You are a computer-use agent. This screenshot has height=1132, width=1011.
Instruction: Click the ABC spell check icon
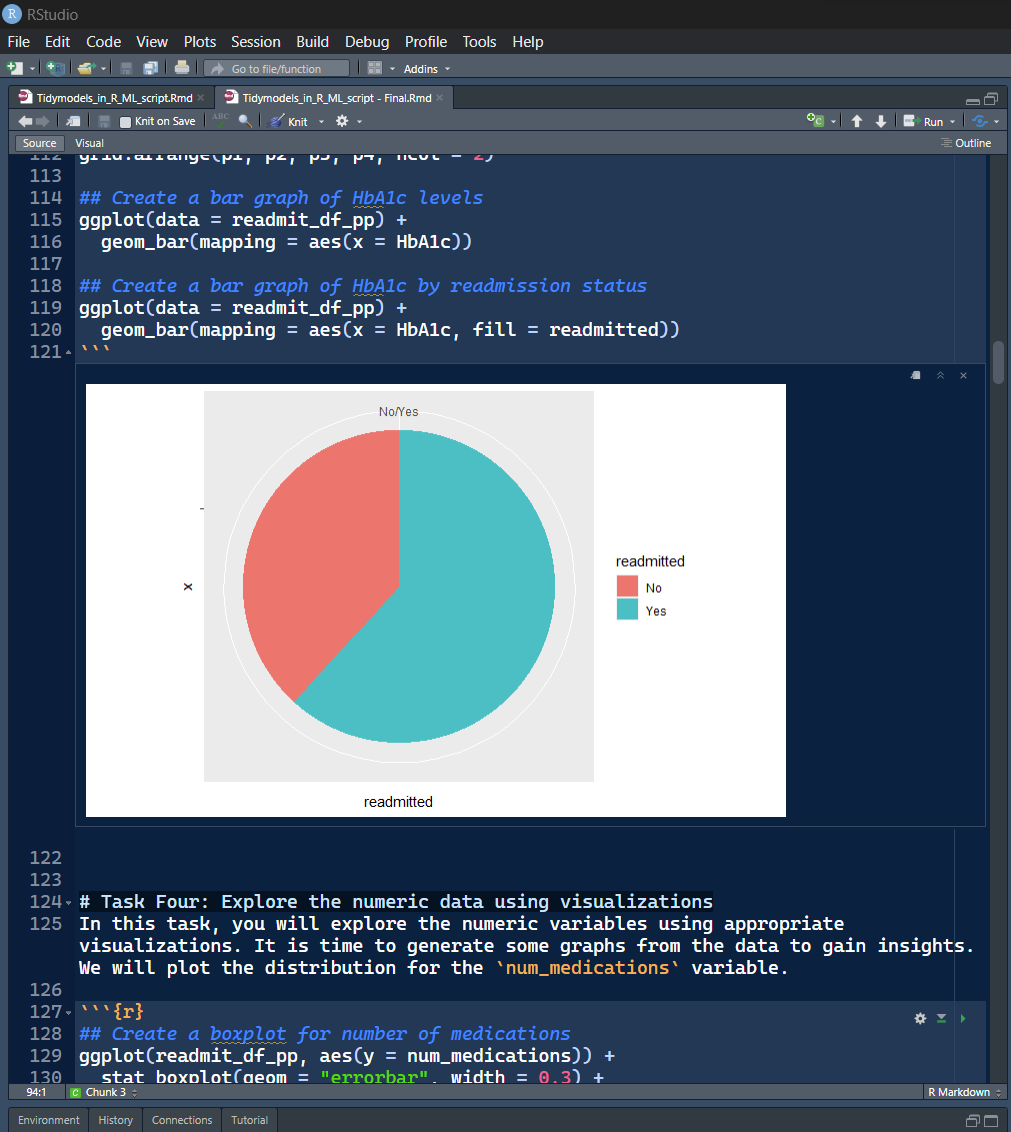click(x=221, y=121)
